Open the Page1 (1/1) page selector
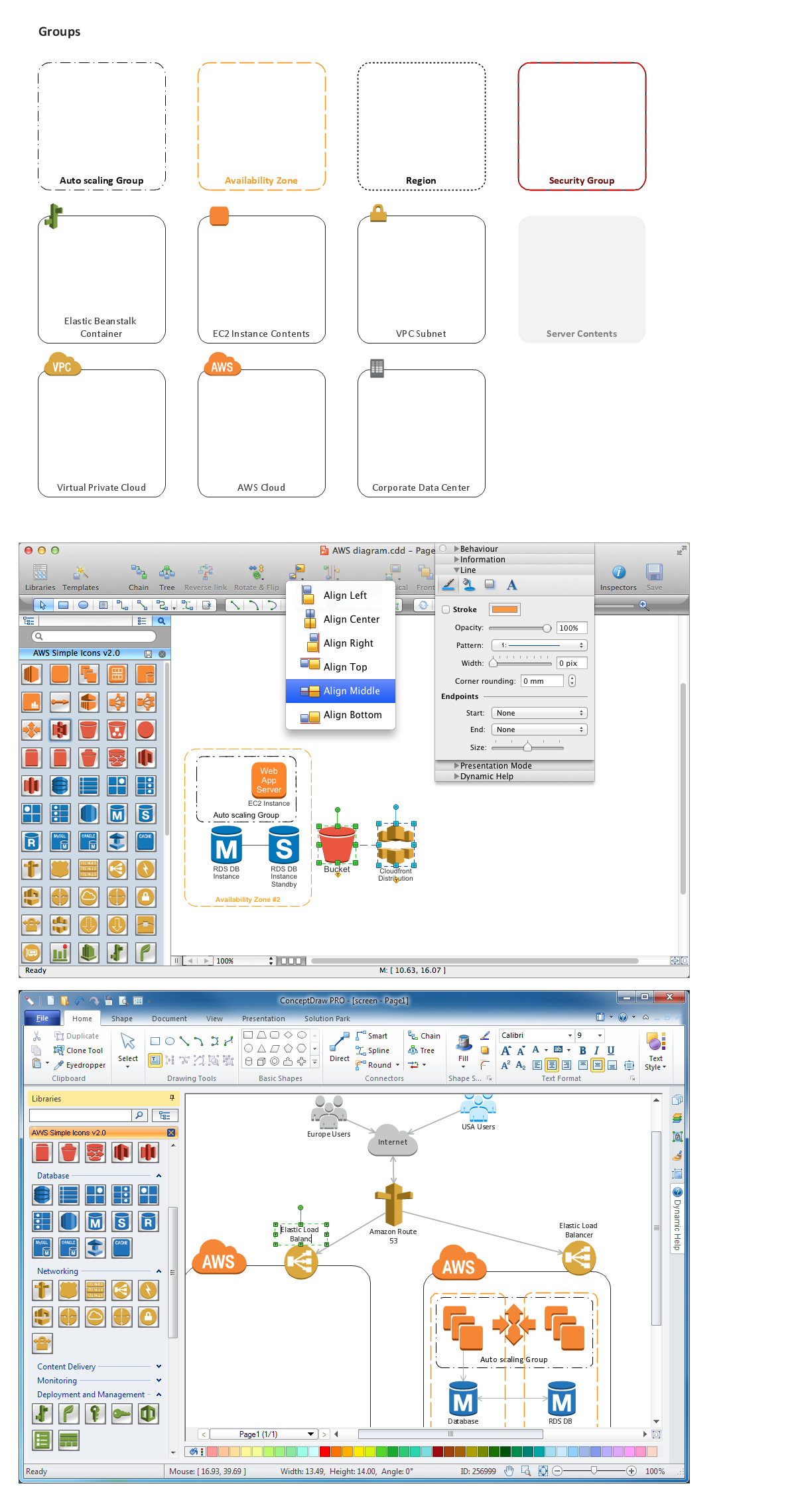796x1512 pixels. click(263, 1434)
